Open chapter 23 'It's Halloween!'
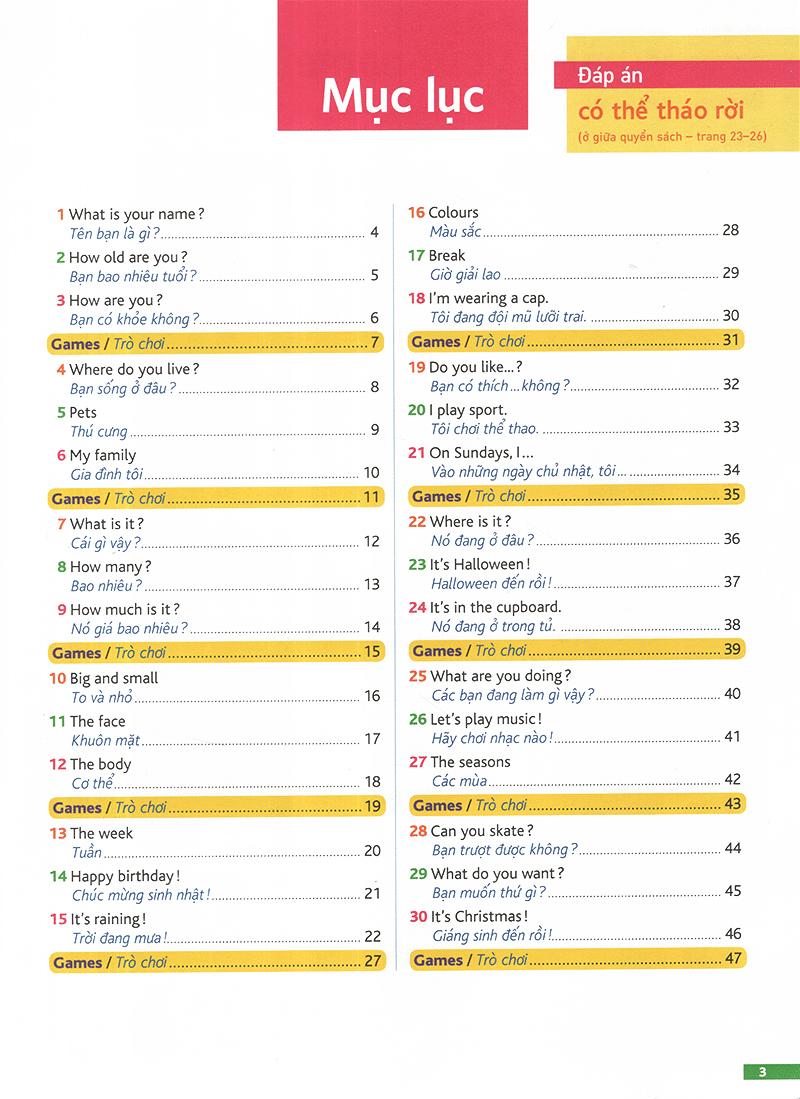 click(575, 573)
